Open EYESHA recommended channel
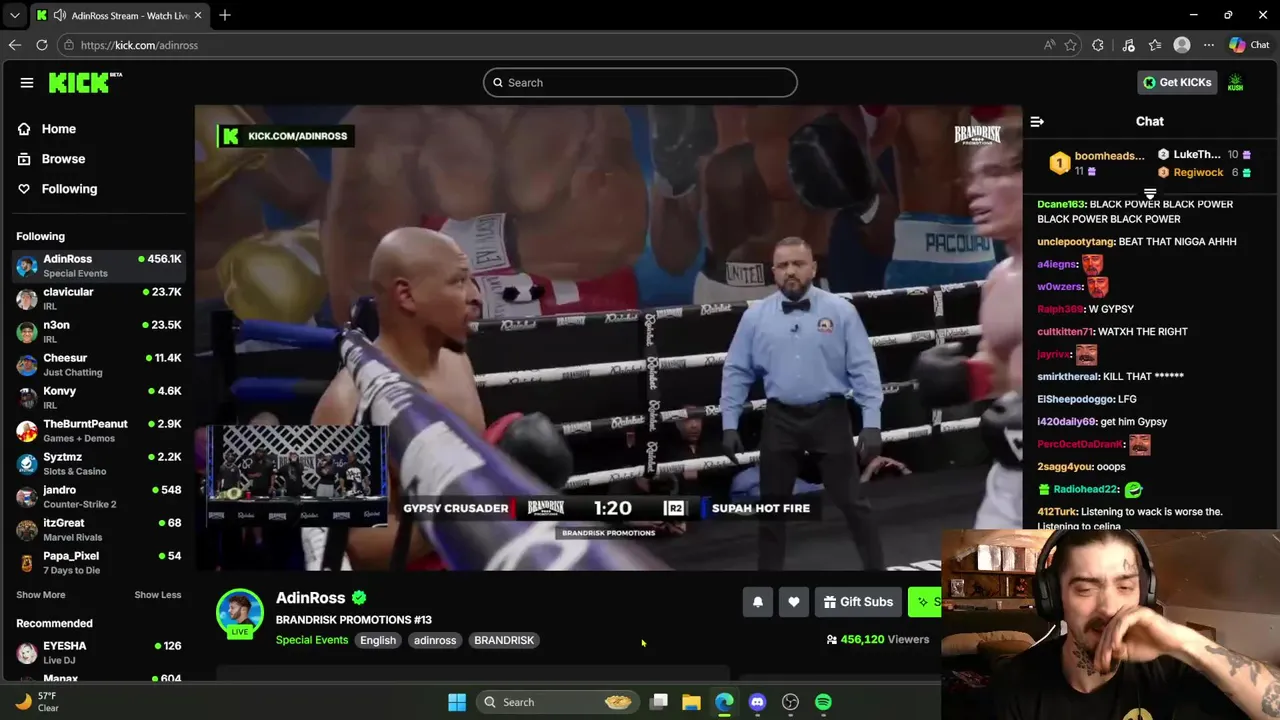The width and height of the screenshot is (1280, 720). coord(99,653)
